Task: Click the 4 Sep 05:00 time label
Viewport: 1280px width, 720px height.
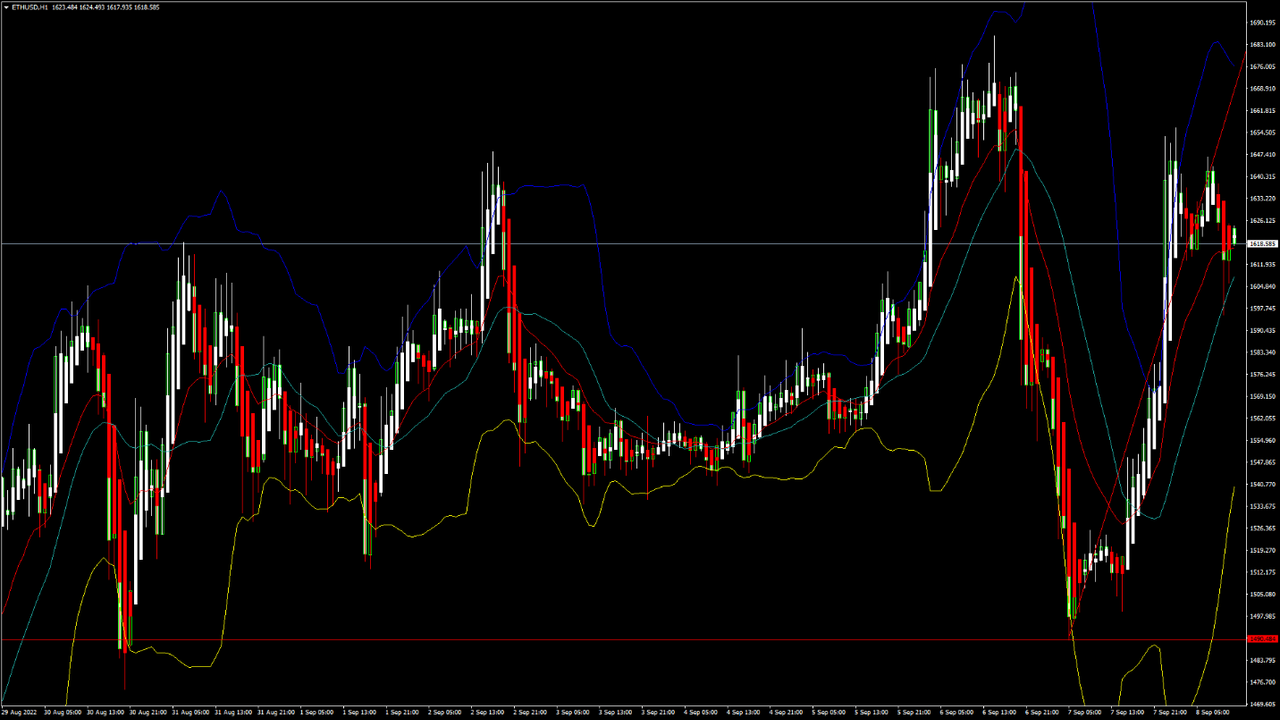Action: click(x=703, y=713)
